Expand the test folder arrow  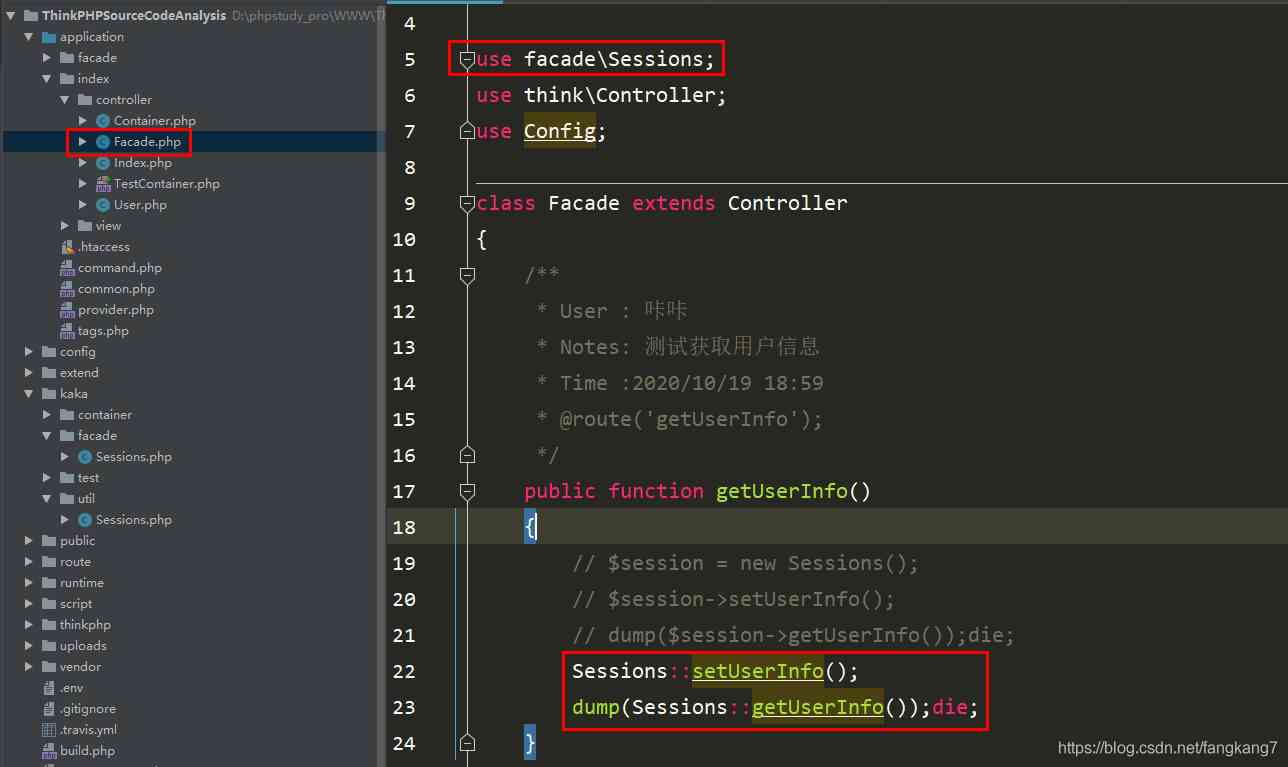click(x=47, y=478)
